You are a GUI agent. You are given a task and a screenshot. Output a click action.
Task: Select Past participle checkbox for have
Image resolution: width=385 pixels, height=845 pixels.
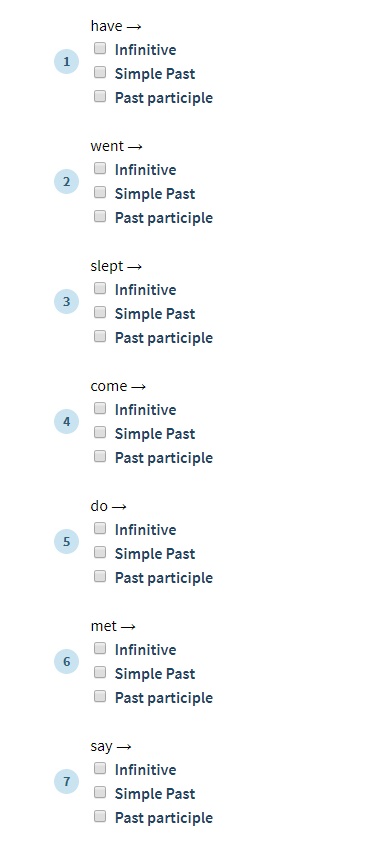click(100, 96)
